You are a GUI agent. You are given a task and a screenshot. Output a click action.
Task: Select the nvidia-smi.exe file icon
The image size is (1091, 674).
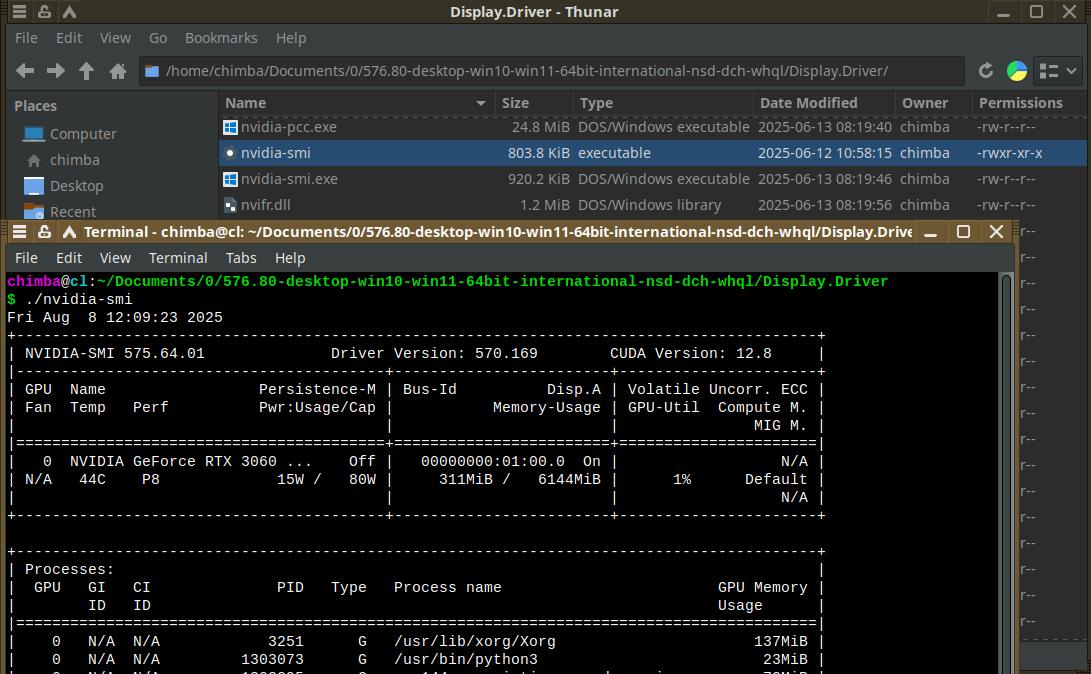230,179
